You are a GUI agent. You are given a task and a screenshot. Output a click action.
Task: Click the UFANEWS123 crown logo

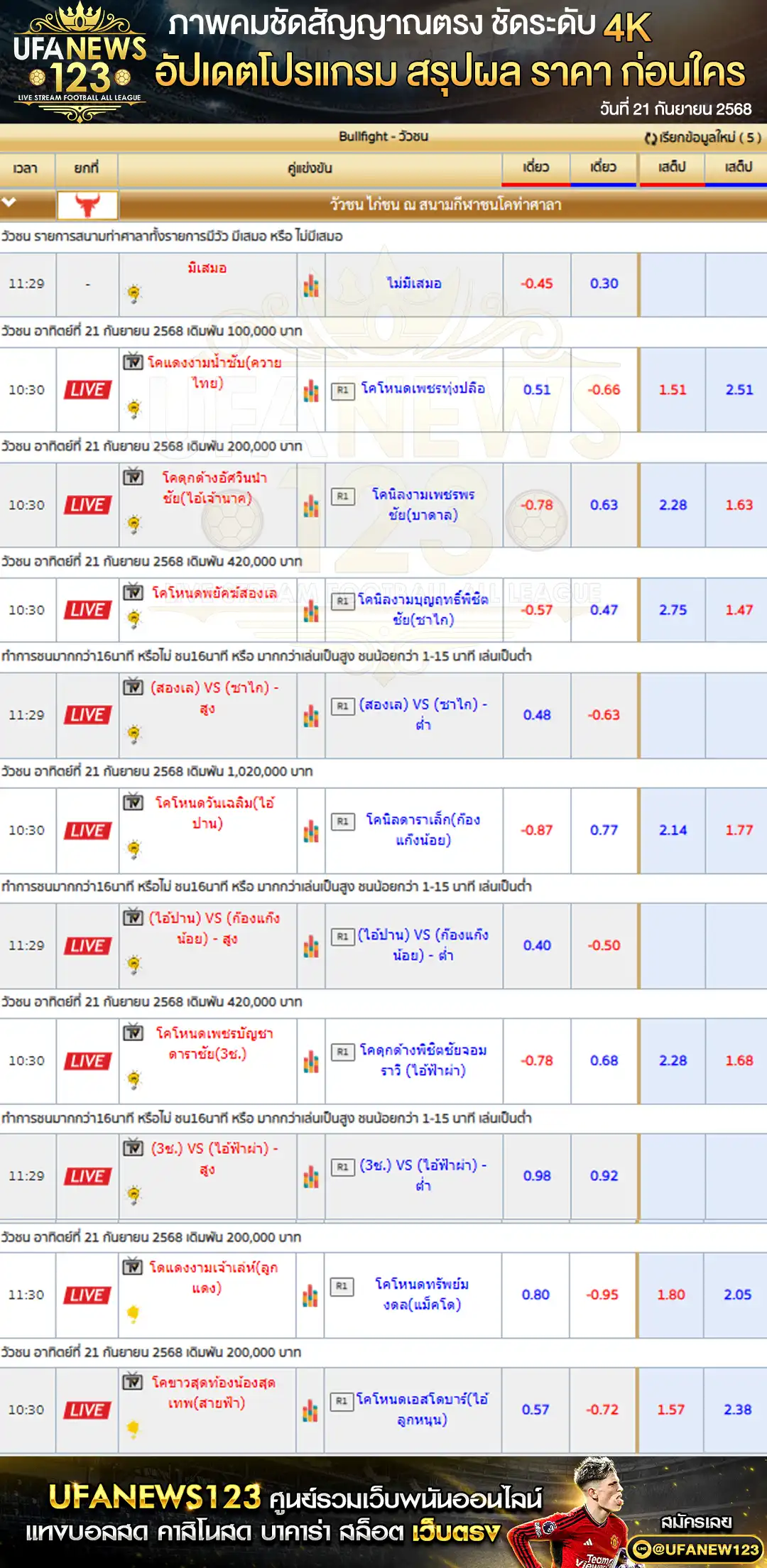80,61
